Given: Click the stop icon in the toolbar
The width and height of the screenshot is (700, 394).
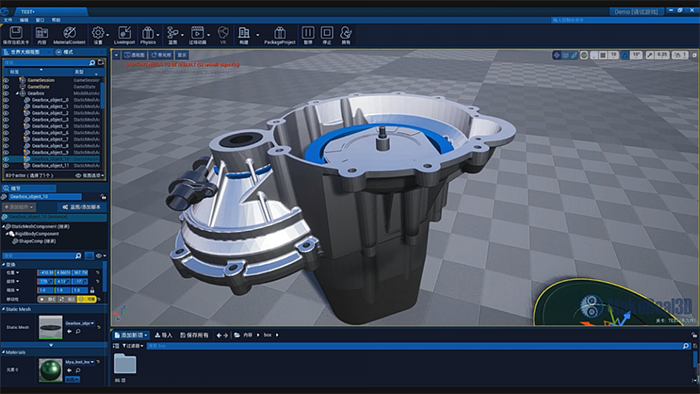Looking at the screenshot, I should click(x=327, y=35).
